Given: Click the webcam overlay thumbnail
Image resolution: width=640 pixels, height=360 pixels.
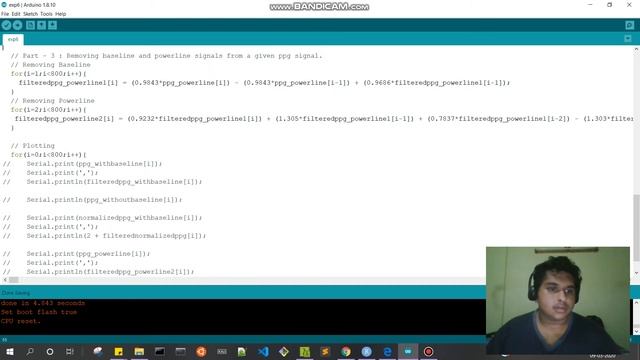Looking at the screenshot, I should pos(558,300).
